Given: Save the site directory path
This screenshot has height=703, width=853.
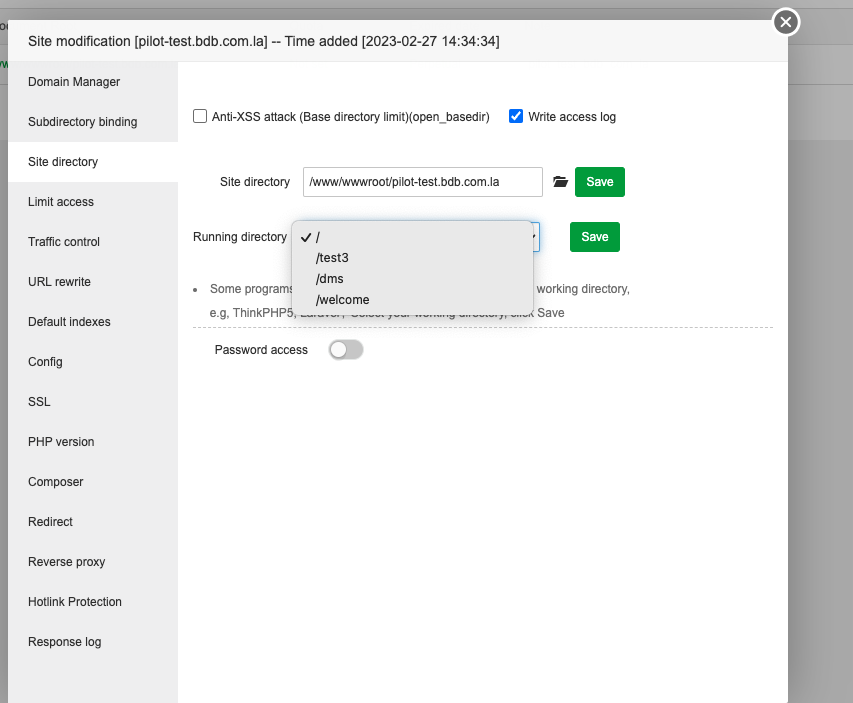Looking at the screenshot, I should [x=600, y=182].
